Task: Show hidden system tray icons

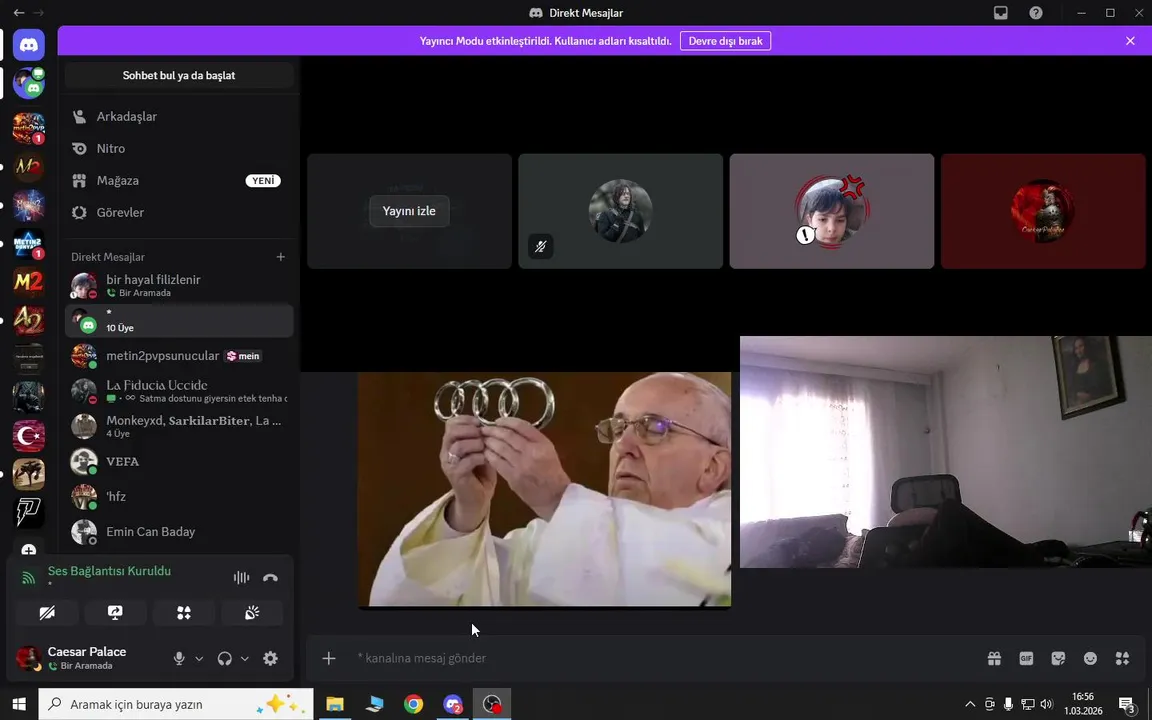Action: [x=970, y=705]
